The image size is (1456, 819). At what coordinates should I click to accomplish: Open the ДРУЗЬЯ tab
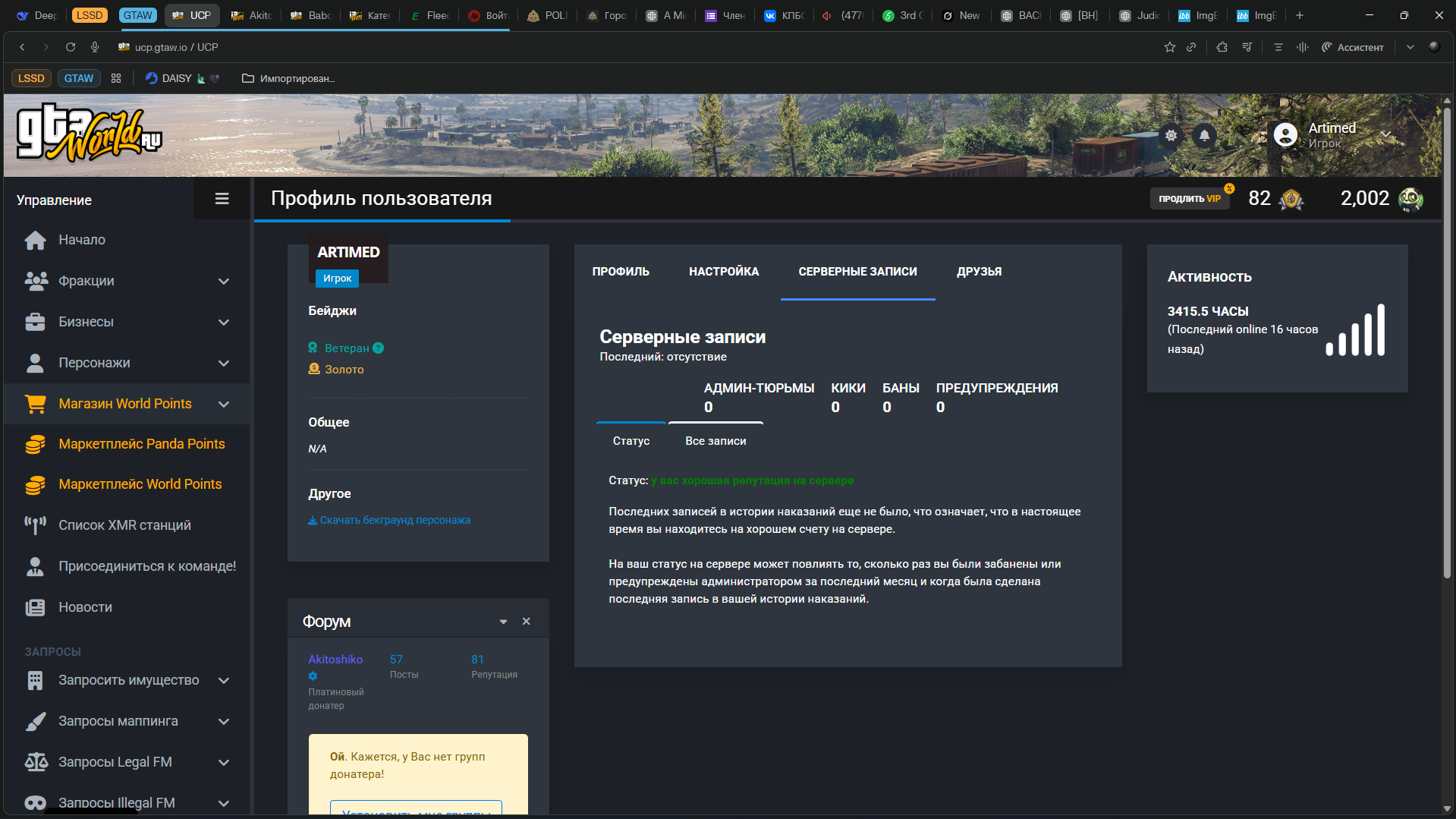click(979, 272)
